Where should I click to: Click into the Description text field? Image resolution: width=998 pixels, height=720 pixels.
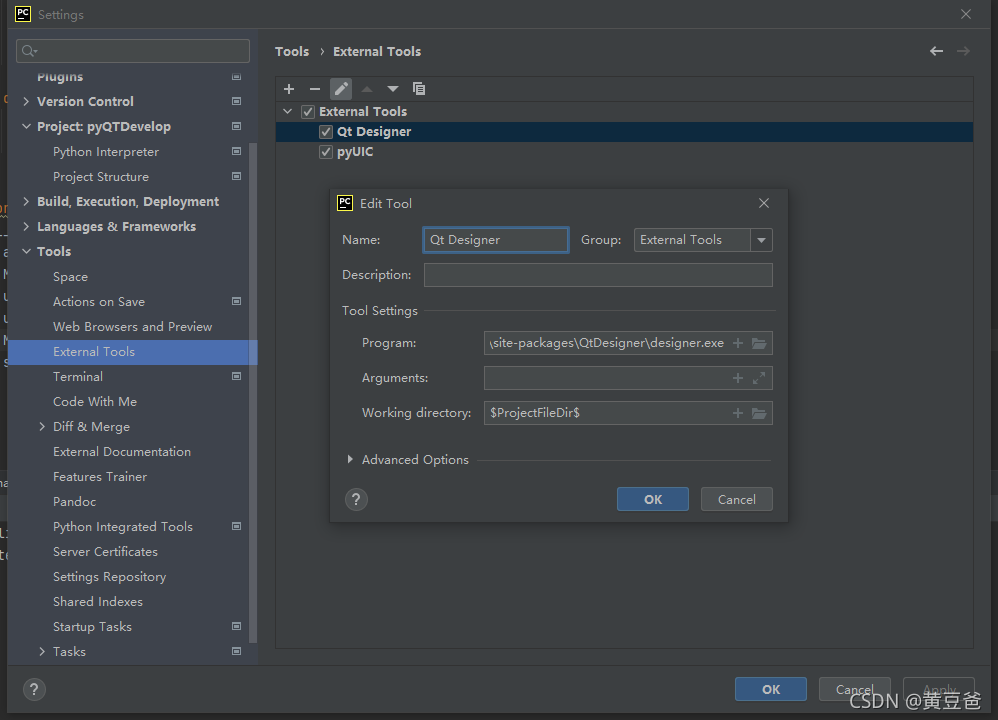(x=598, y=275)
